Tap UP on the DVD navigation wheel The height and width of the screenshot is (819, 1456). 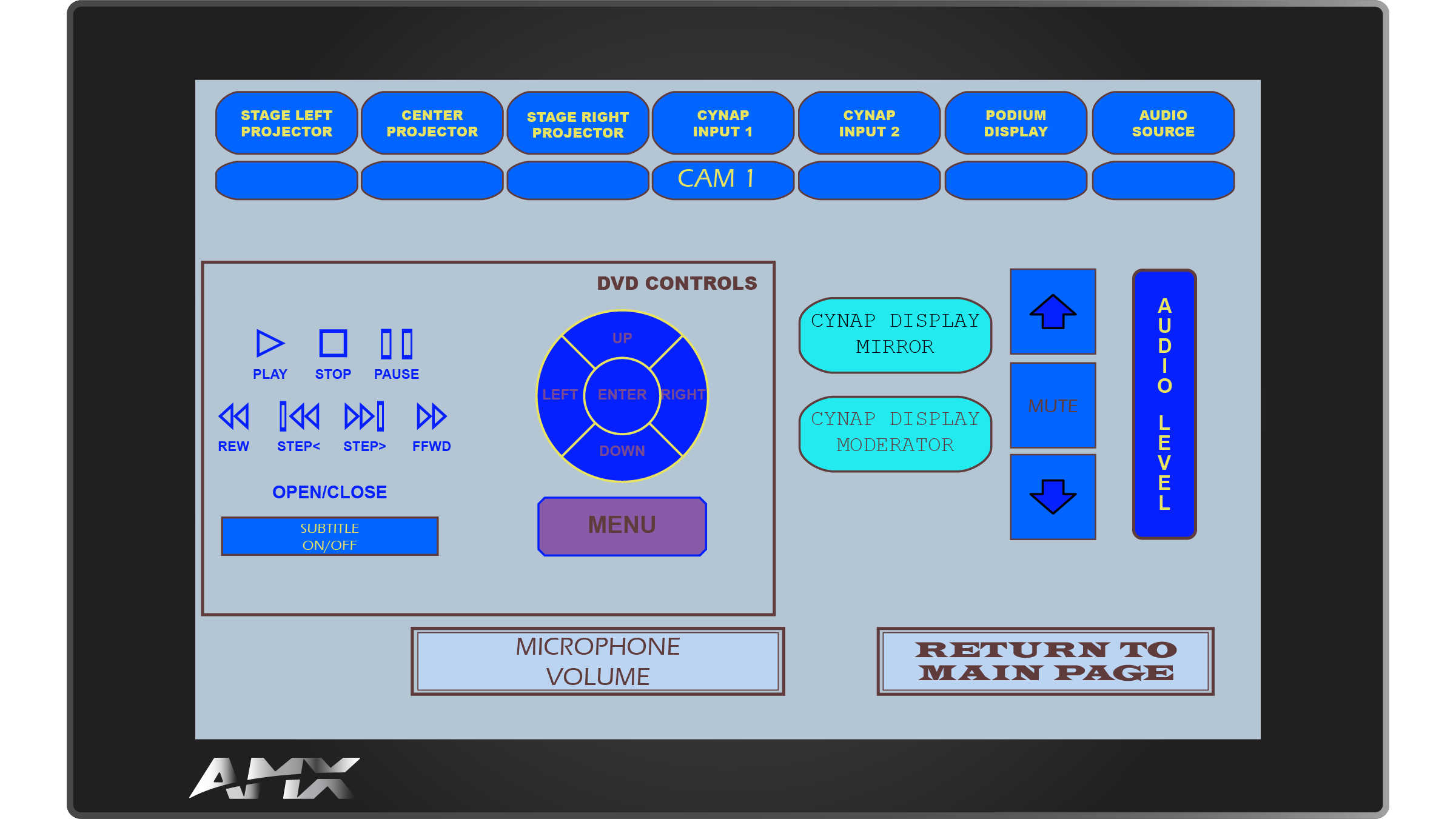click(x=622, y=337)
